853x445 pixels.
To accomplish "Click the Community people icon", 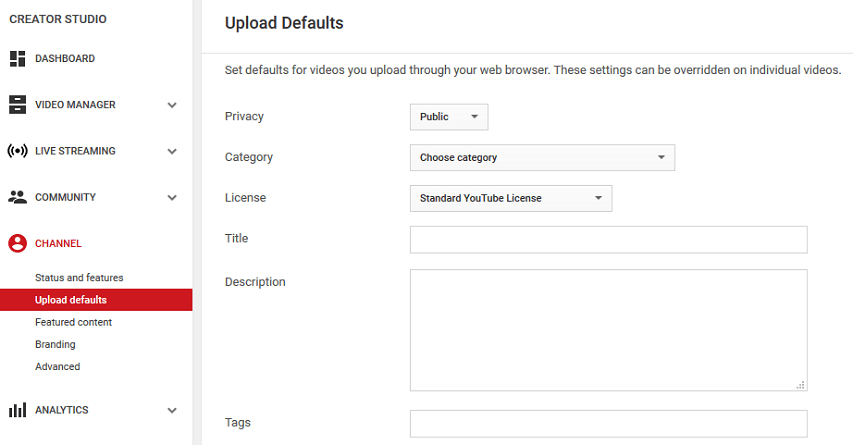I will click(x=17, y=197).
